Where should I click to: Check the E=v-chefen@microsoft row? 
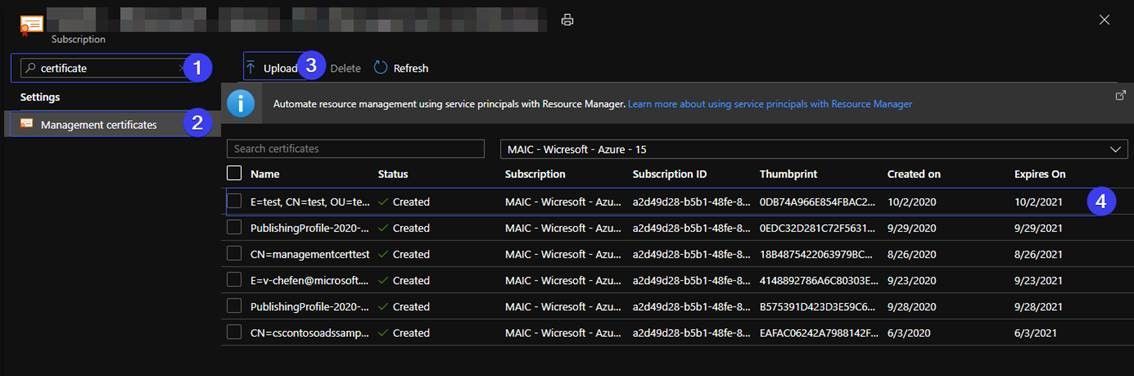[x=234, y=280]
